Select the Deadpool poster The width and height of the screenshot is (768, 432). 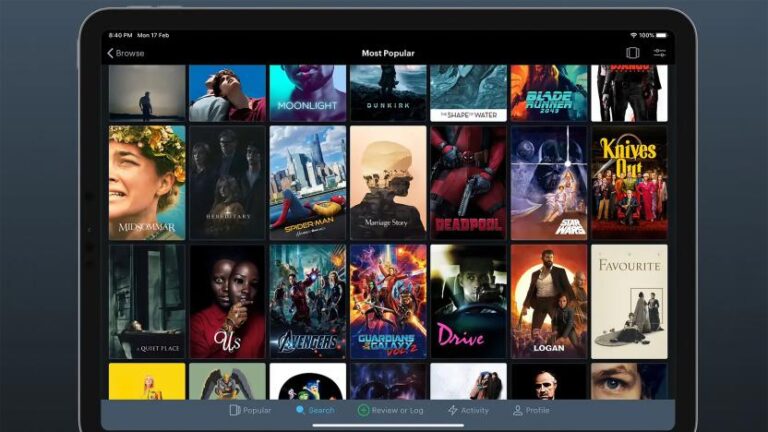(468, 183)
